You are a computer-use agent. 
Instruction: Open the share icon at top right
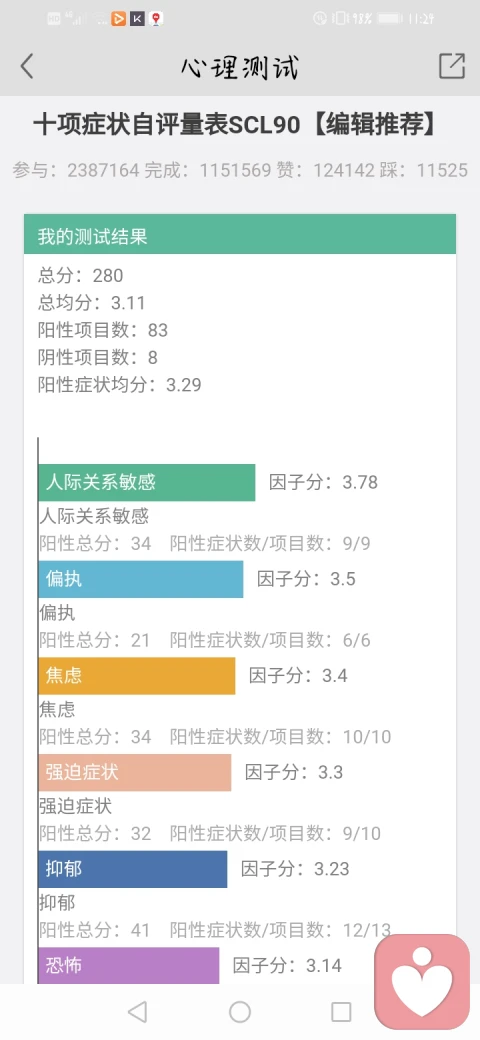[x=451, y=66]
